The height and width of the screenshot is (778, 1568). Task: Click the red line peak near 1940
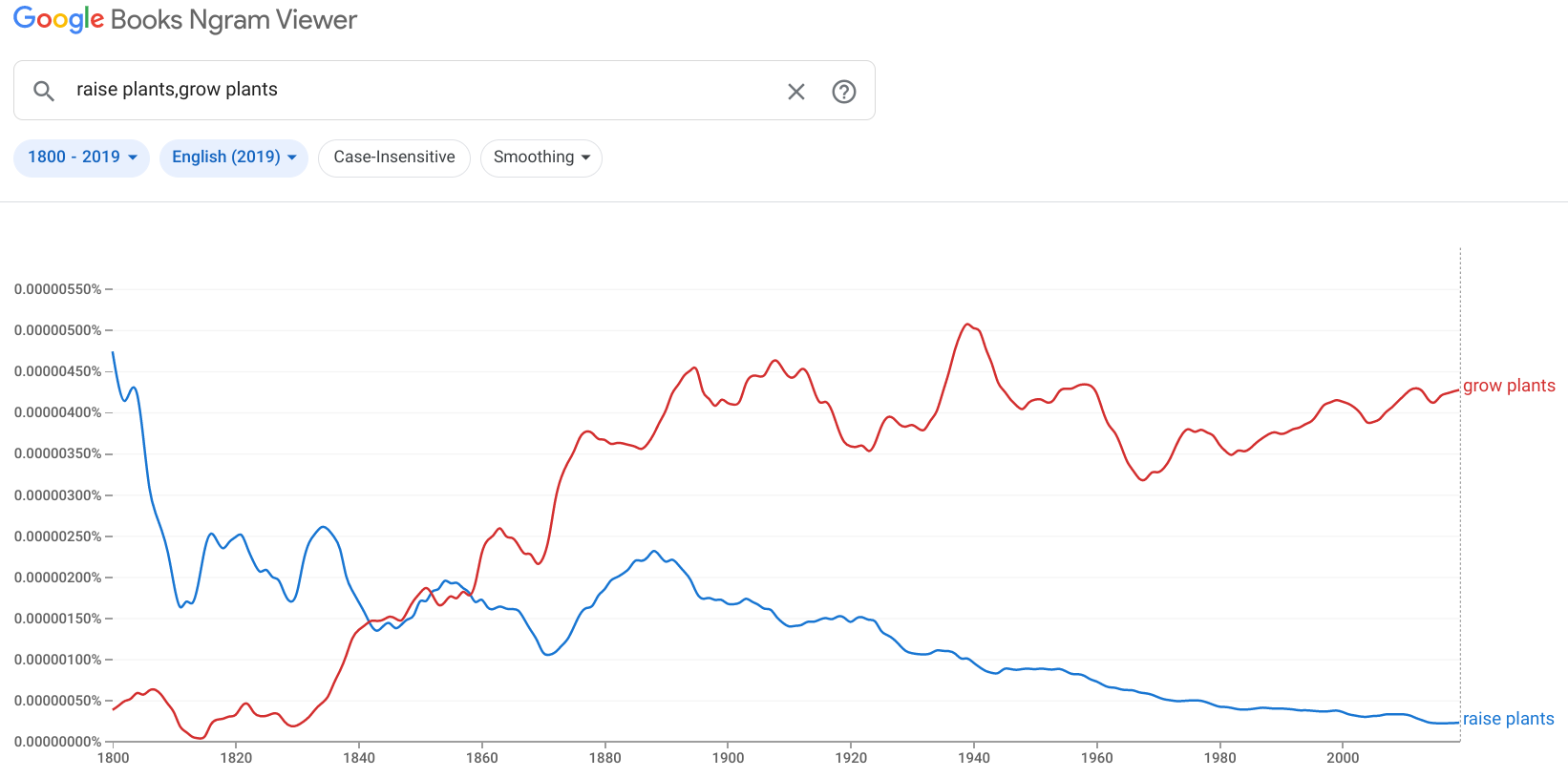[967, 325]
